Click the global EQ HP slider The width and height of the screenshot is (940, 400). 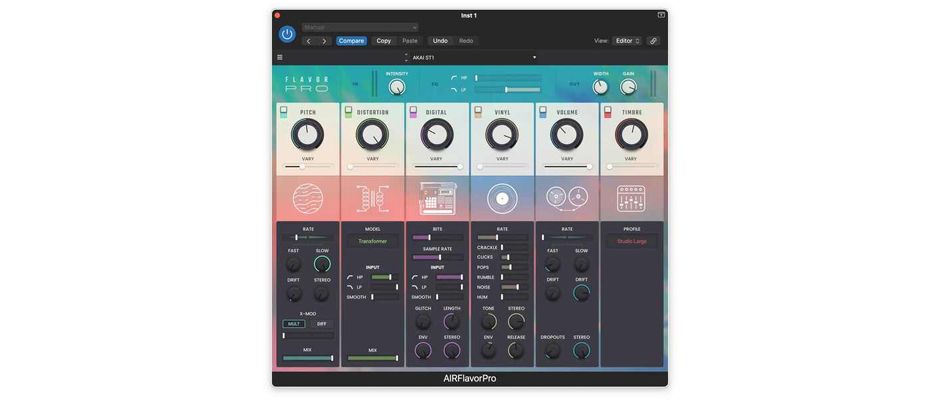508,78
